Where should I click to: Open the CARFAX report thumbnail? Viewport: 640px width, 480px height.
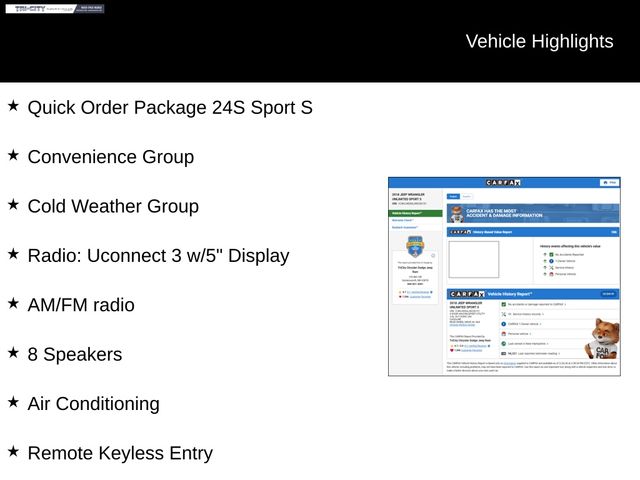(x=504, y=276)
